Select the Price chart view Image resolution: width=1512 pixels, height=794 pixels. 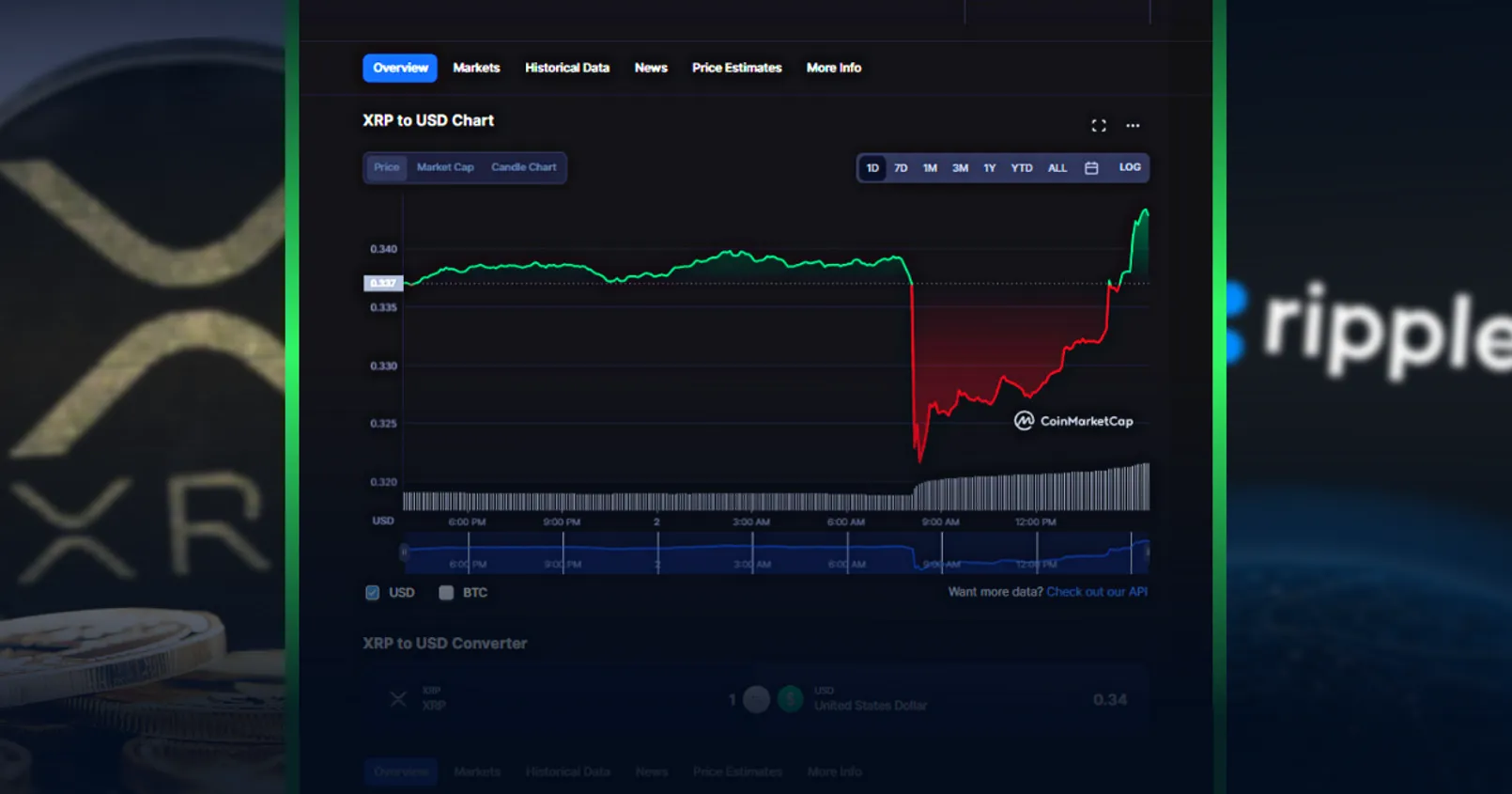[386, 167]
